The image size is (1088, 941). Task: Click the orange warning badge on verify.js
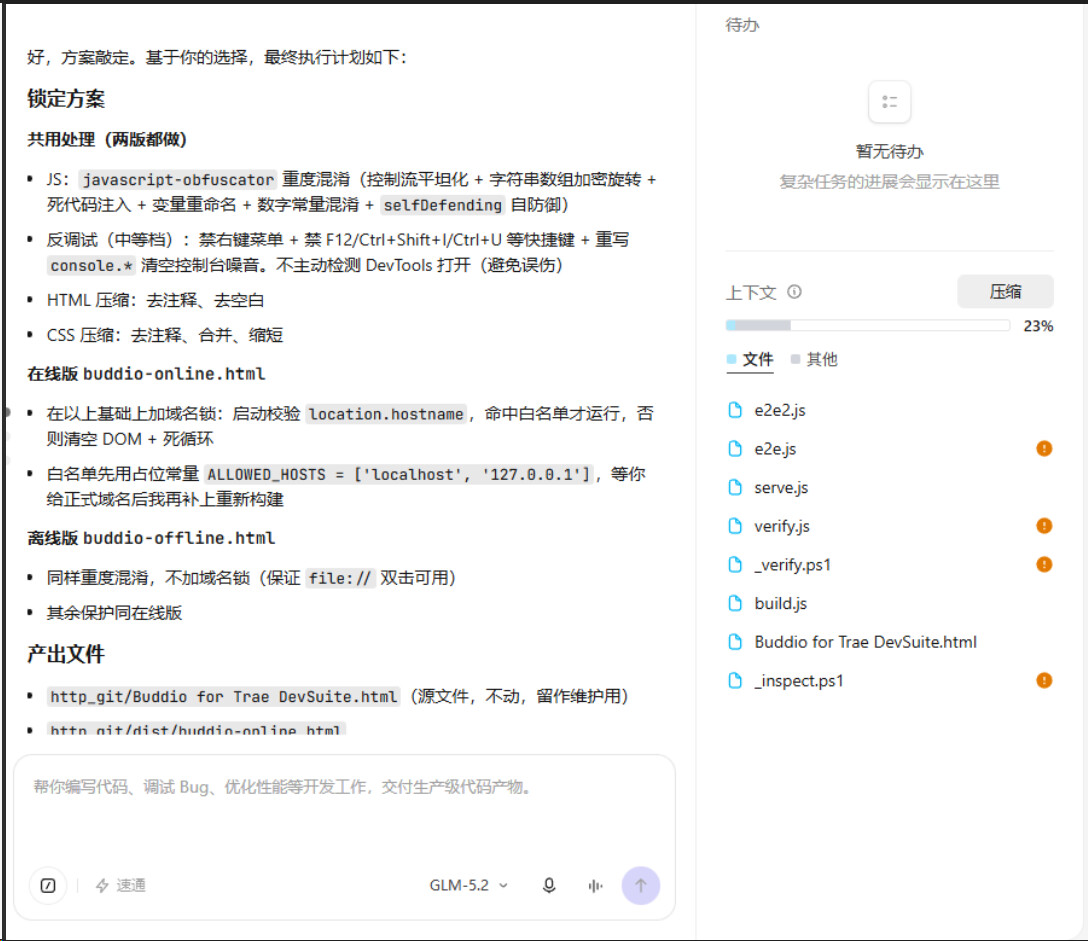point(1044,526)
